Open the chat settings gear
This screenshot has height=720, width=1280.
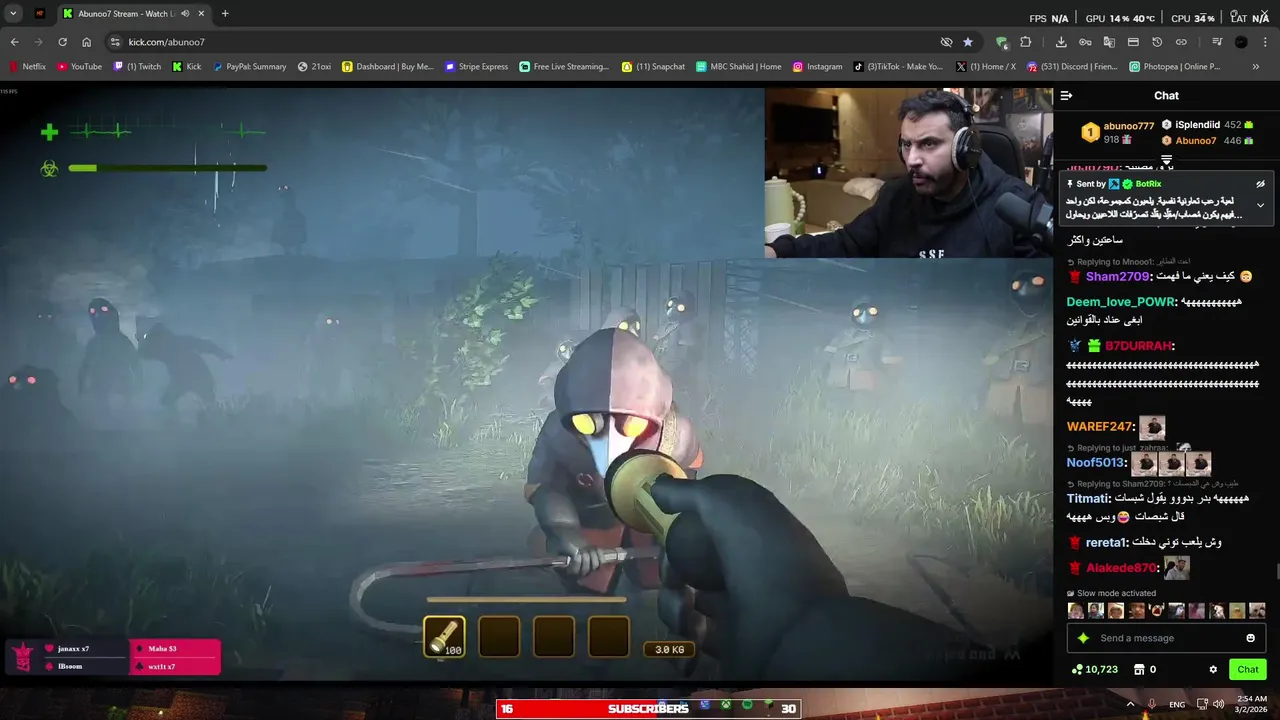click(x=1213, y=670)
